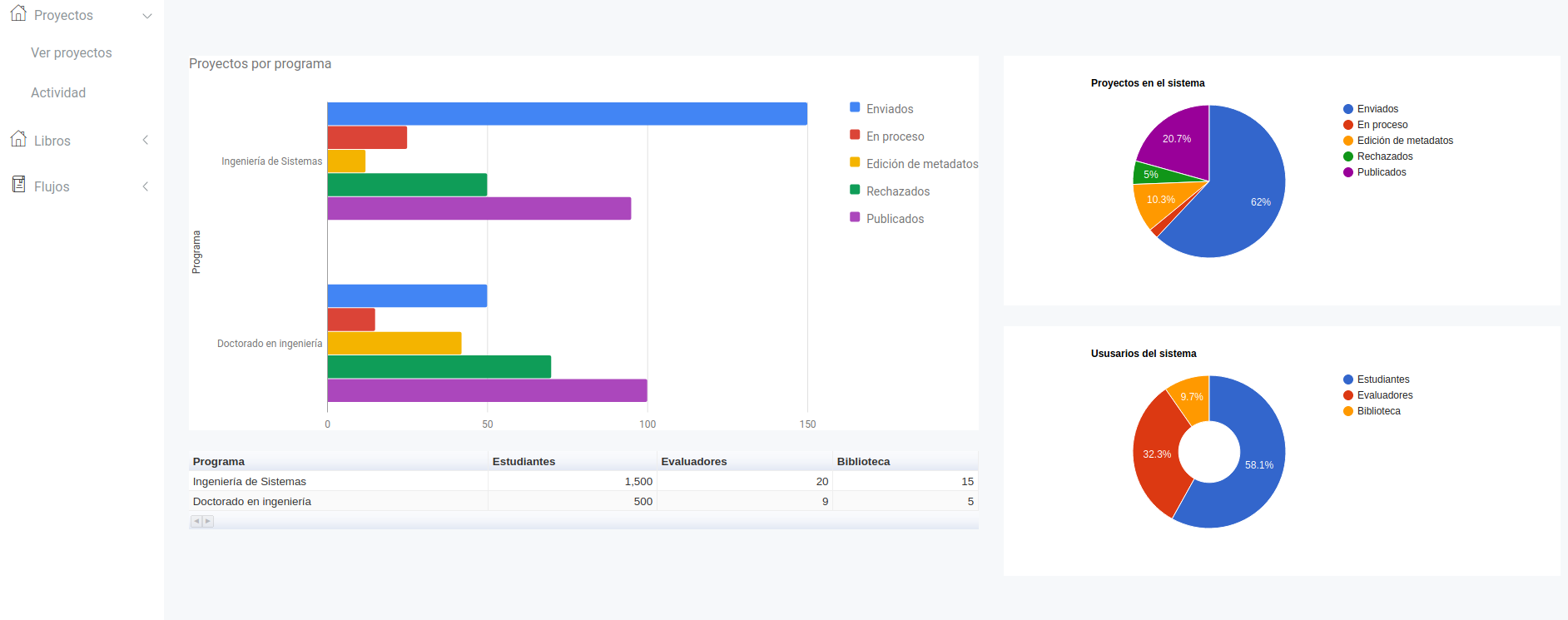Click the orange Biblioteca legend dot
This screenshot has width=1568, height=620.
pyautogui.click(x=1347, y=411)
